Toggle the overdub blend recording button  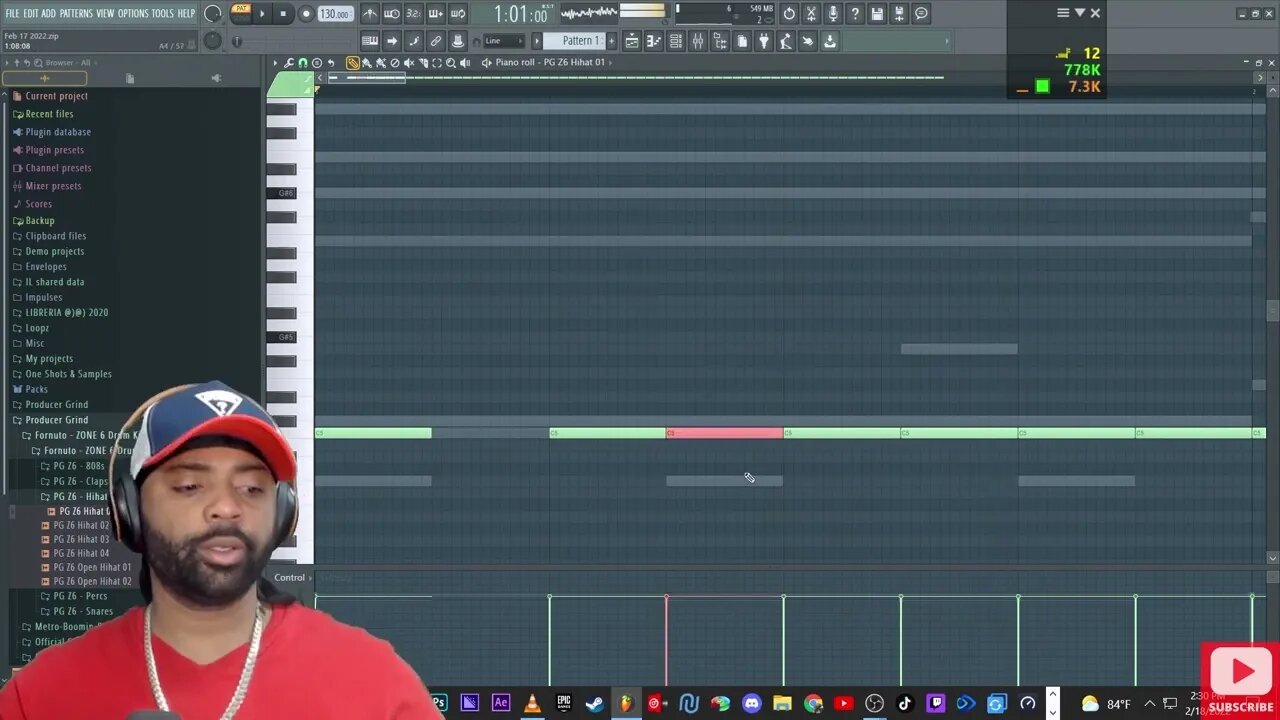pos(435,14)
